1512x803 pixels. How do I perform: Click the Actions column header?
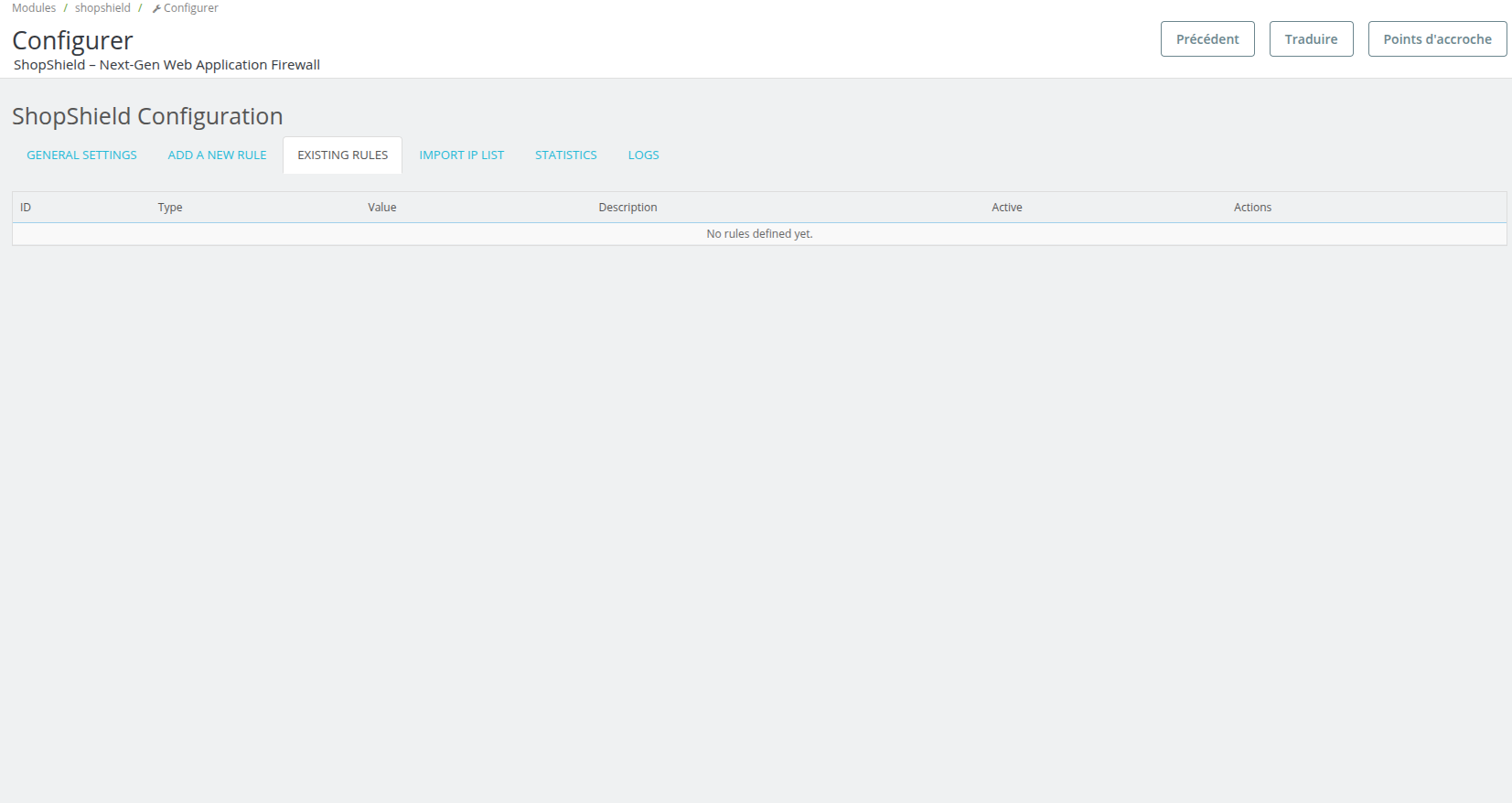1252,208
